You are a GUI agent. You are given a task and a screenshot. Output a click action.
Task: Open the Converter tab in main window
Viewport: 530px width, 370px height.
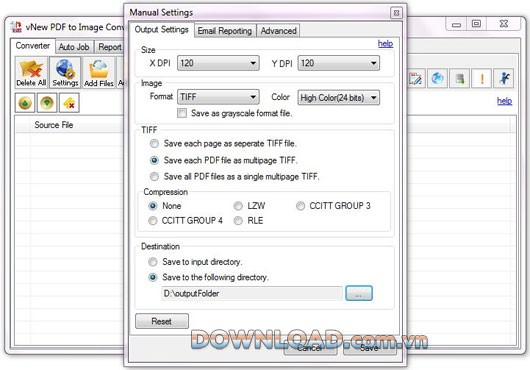point(33,46)
